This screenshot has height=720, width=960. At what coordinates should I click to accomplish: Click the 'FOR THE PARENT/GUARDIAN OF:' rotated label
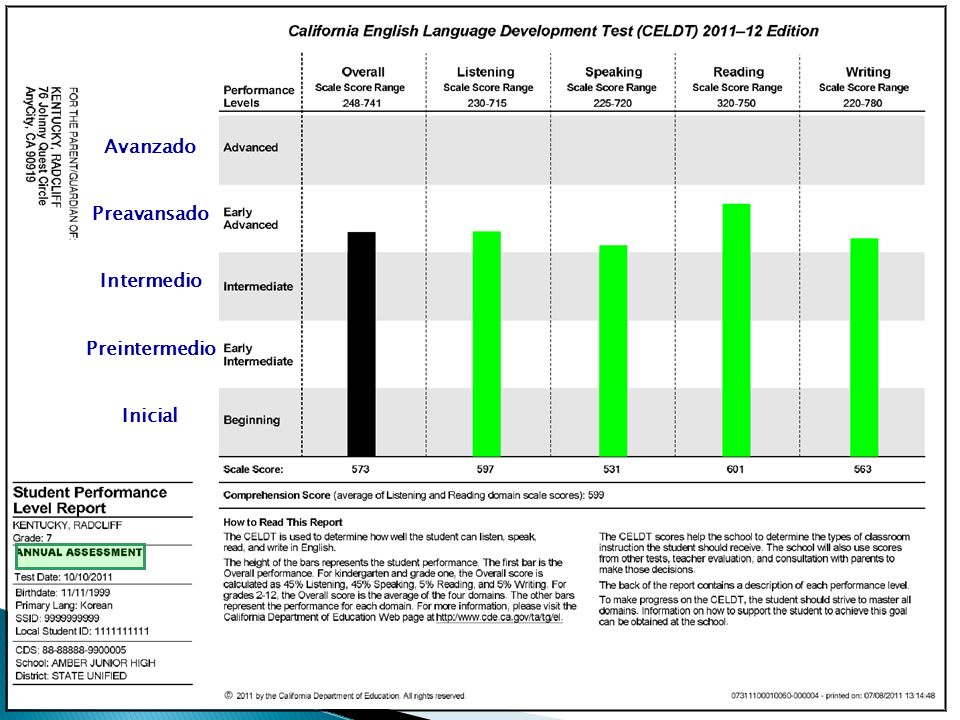(73, 164)
